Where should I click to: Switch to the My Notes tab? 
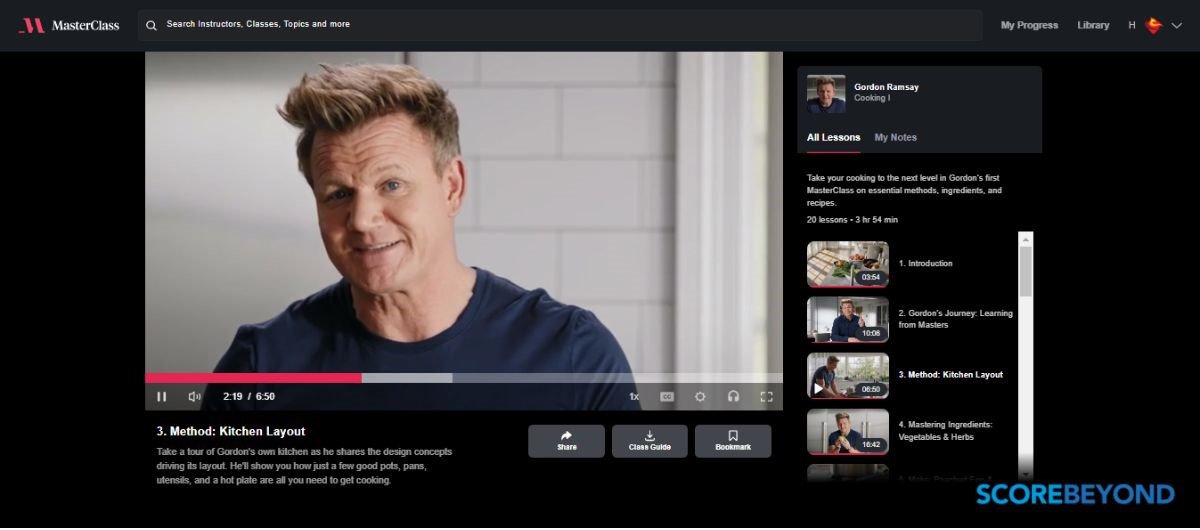[x=896, y=138]
